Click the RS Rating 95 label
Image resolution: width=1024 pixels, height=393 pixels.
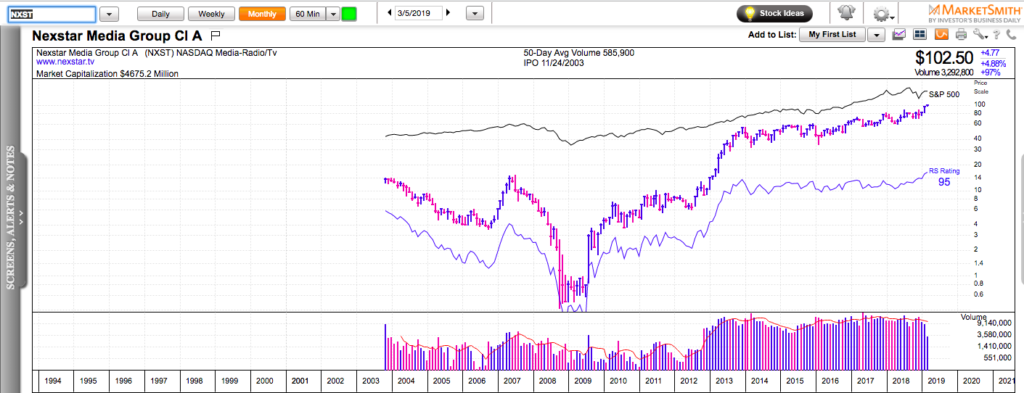[944, 178]
